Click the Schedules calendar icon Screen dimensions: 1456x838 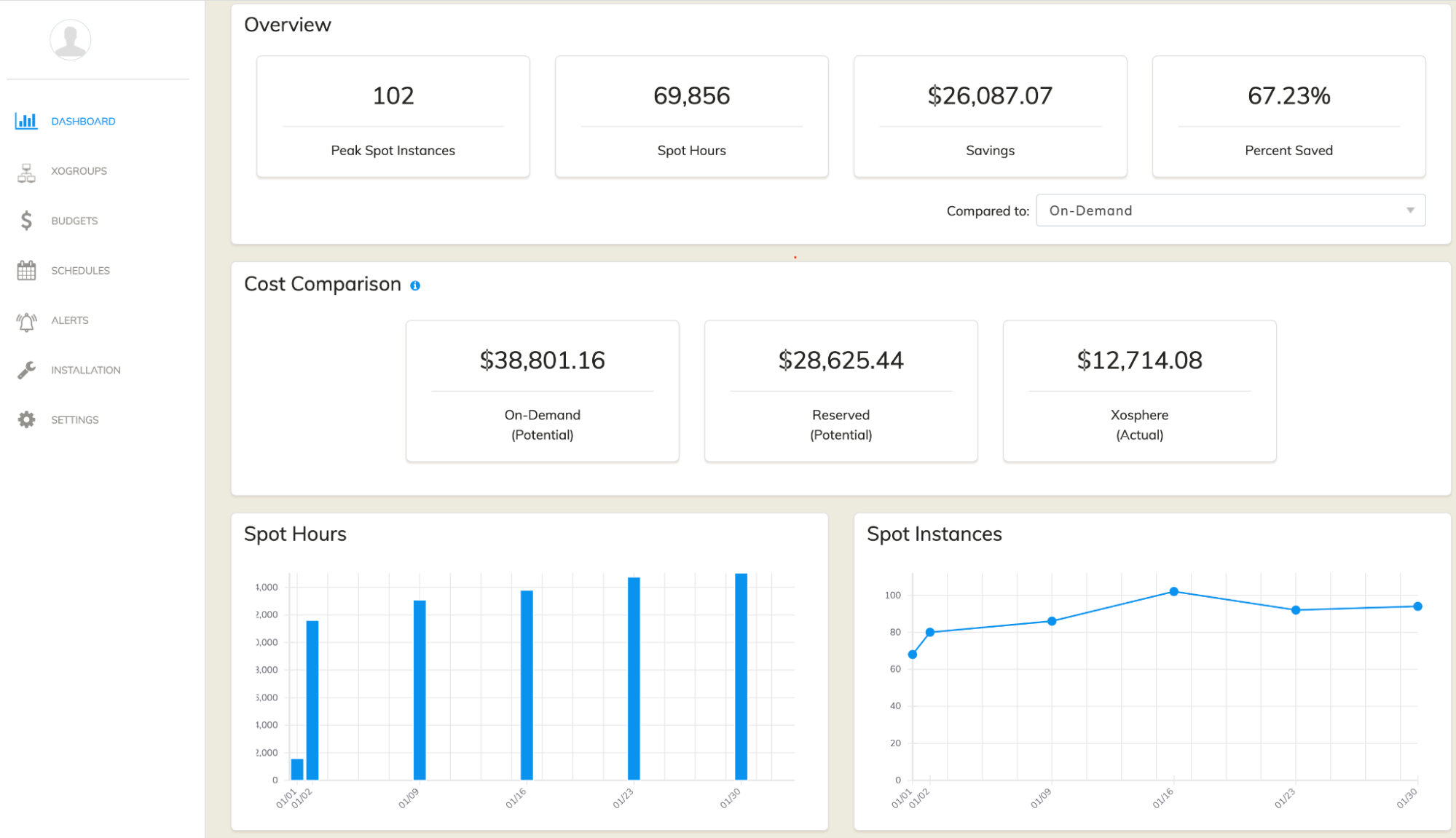(26, 270)
